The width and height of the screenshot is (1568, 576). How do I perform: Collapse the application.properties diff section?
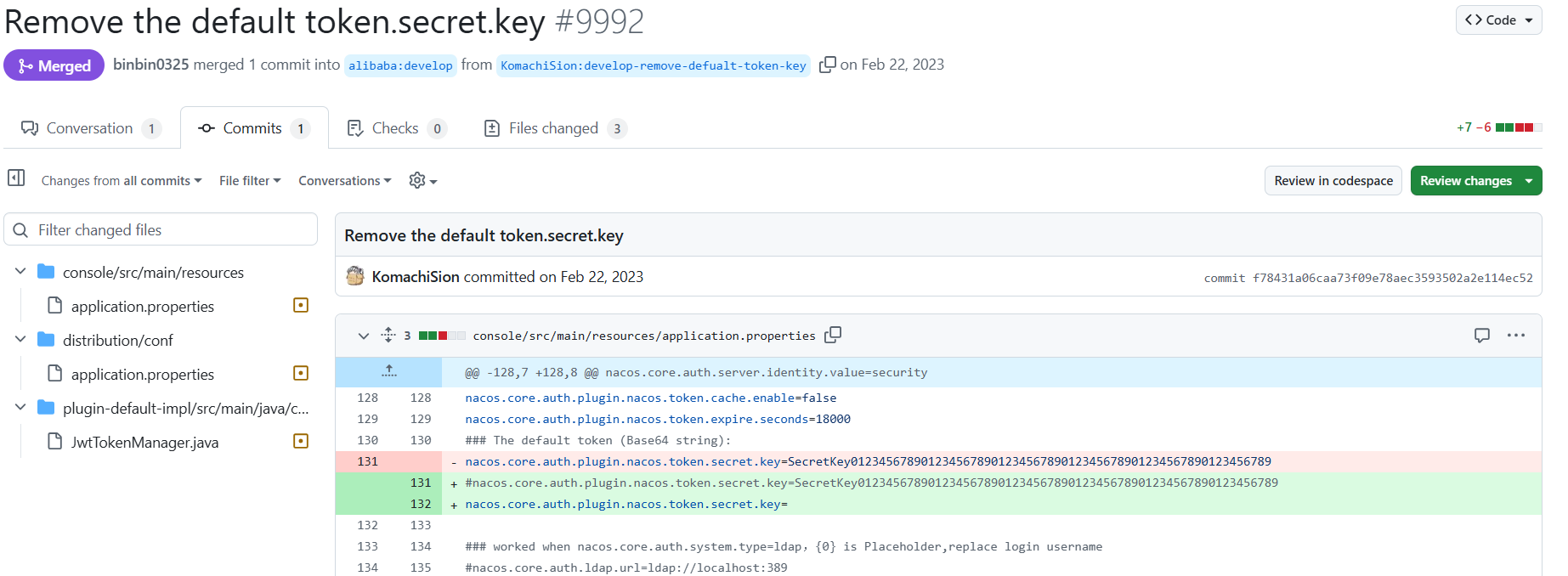coord(364,336)
